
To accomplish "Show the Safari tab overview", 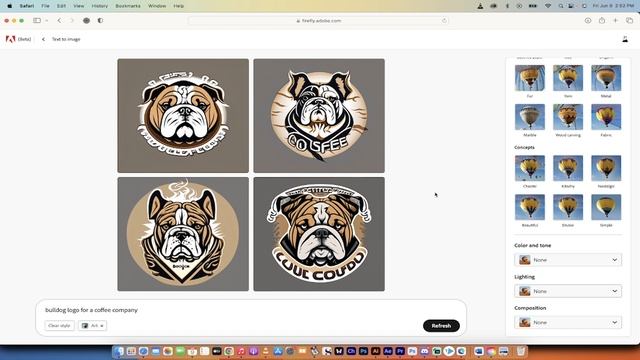I will tap(629, 20).
